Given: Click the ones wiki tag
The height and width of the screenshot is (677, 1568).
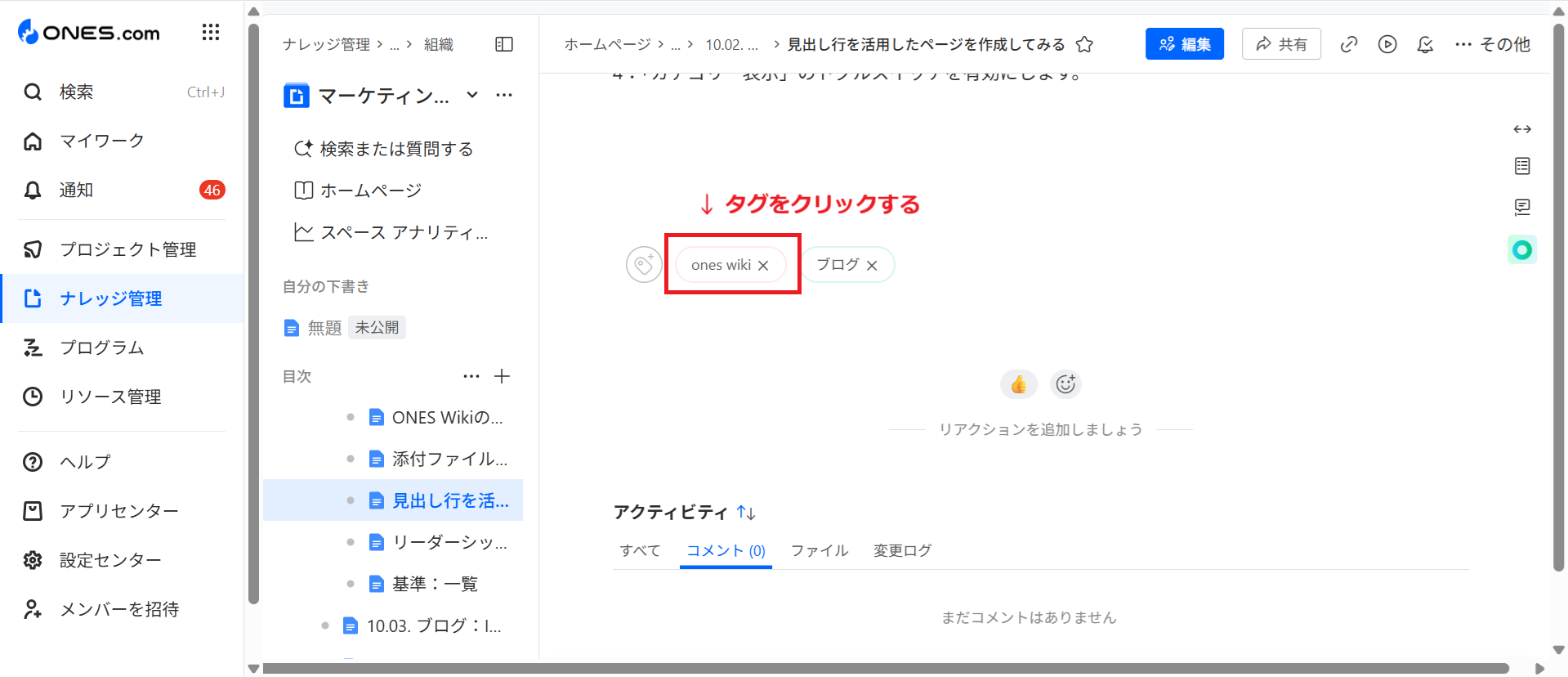Looking at the screenshot, I should pos(721,265).
